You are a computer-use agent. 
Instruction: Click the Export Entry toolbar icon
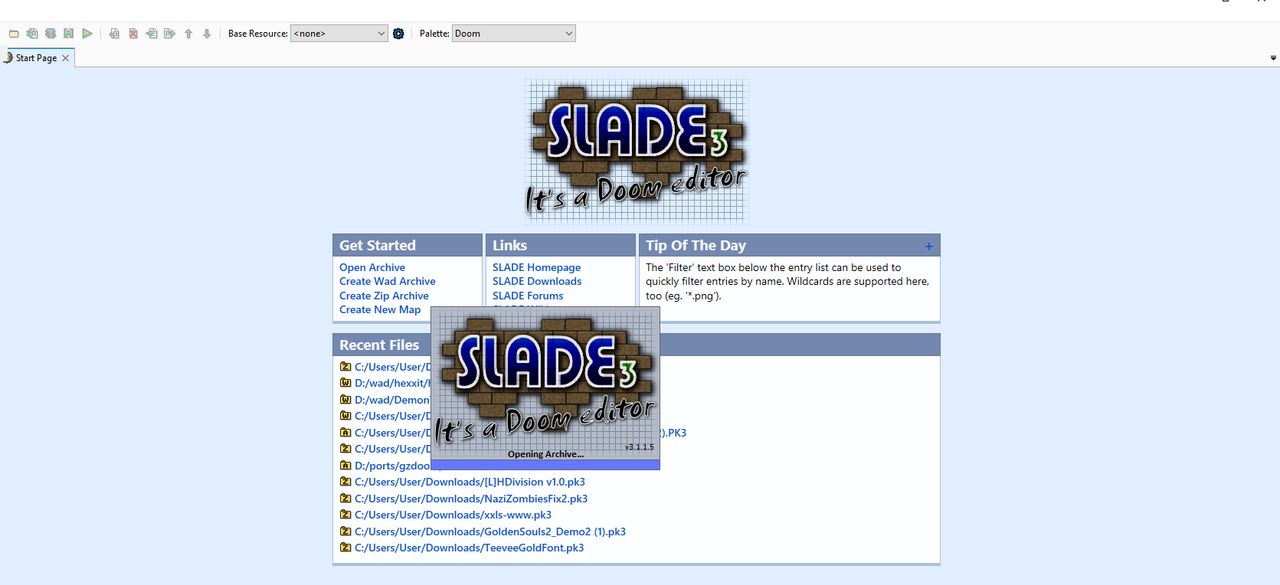tap(169, 33)
